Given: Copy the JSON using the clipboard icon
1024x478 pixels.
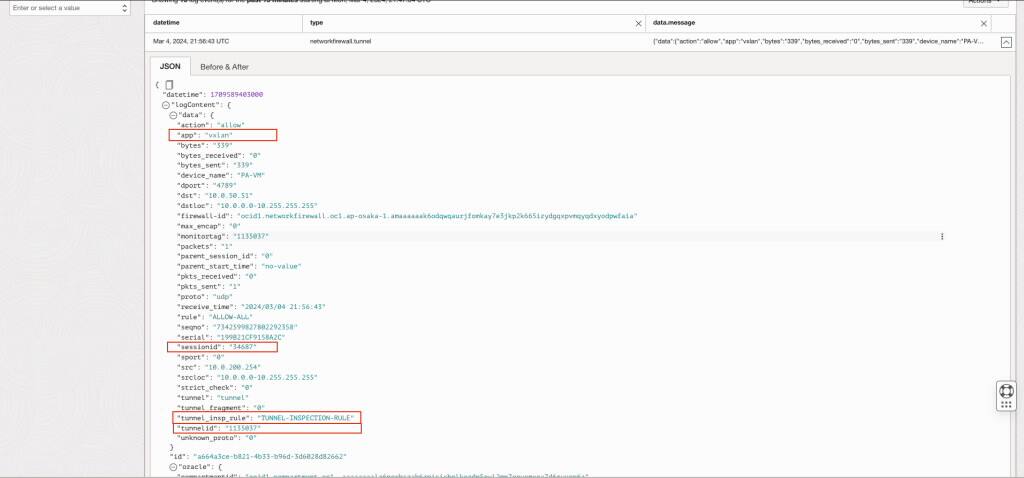Looking at the screenshot, I should click(169, 85).
